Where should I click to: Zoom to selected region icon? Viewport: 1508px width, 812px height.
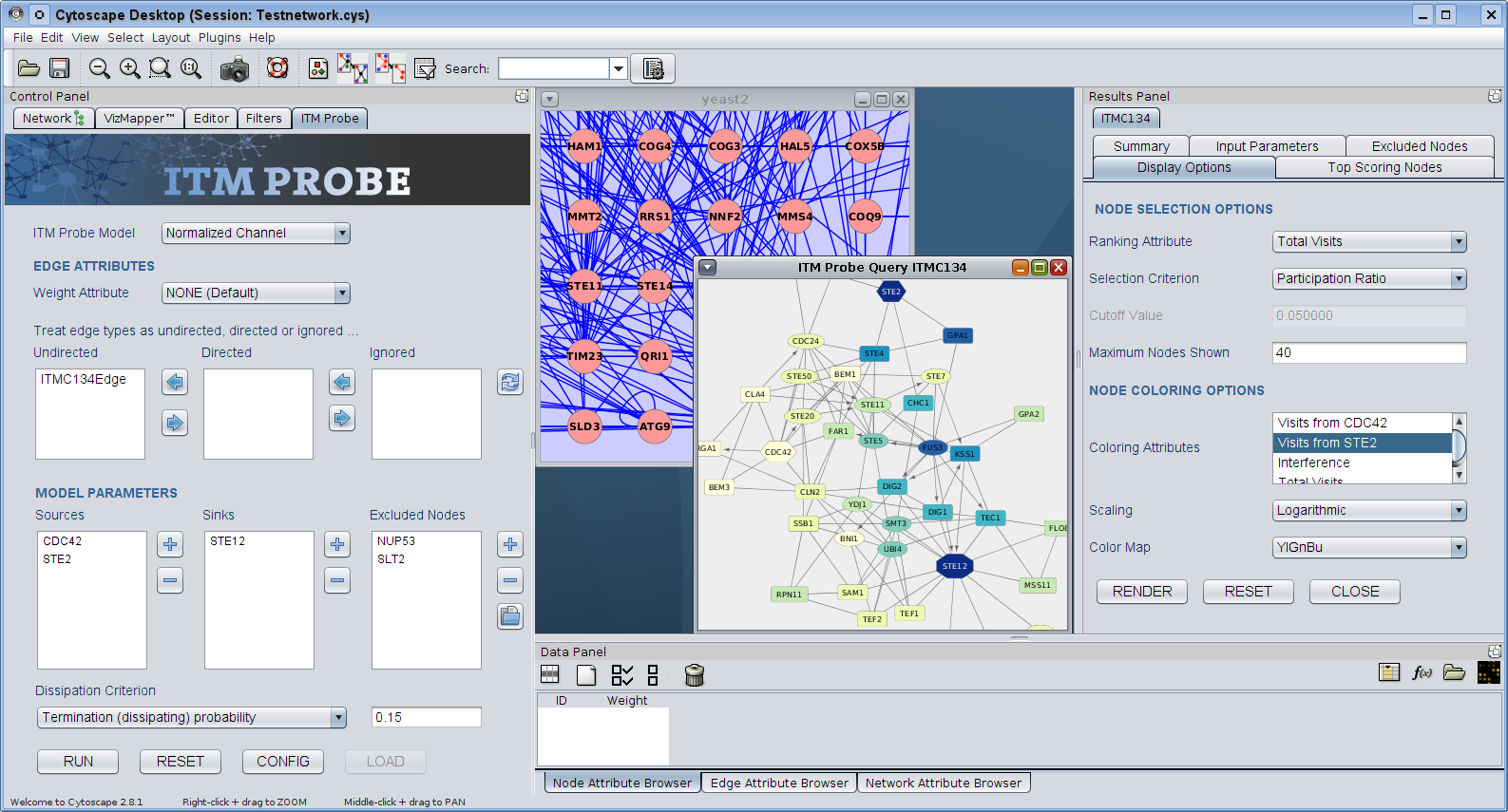coord(161,68)
